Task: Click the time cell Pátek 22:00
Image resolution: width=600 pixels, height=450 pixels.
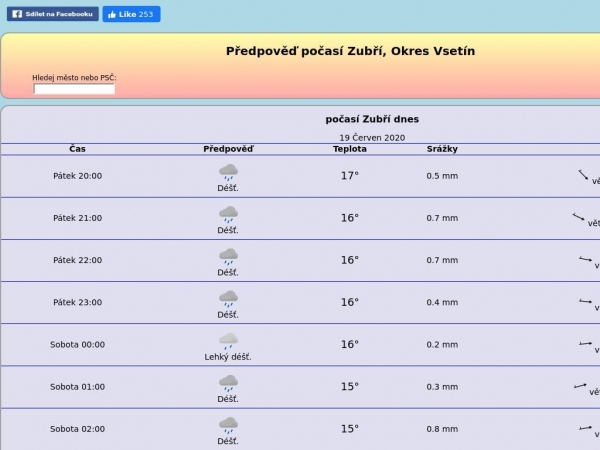Action: 77,260
